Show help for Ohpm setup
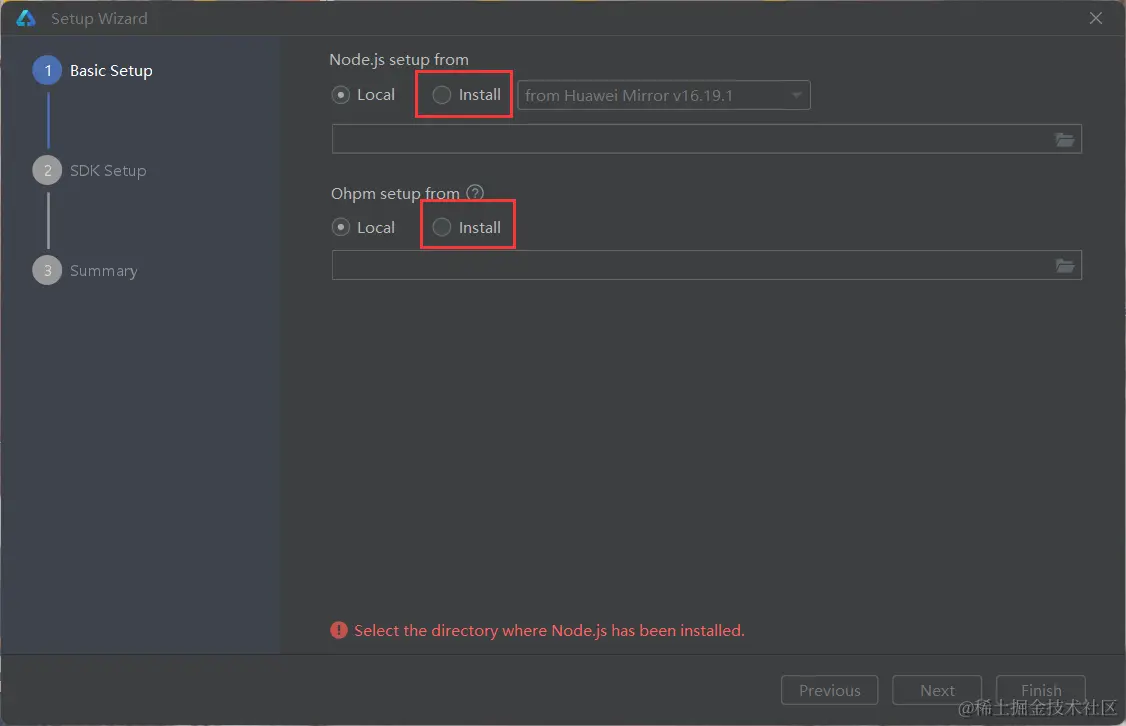Image resolution: width=1126 pixels, height=726 pixels. coord(475,192)
